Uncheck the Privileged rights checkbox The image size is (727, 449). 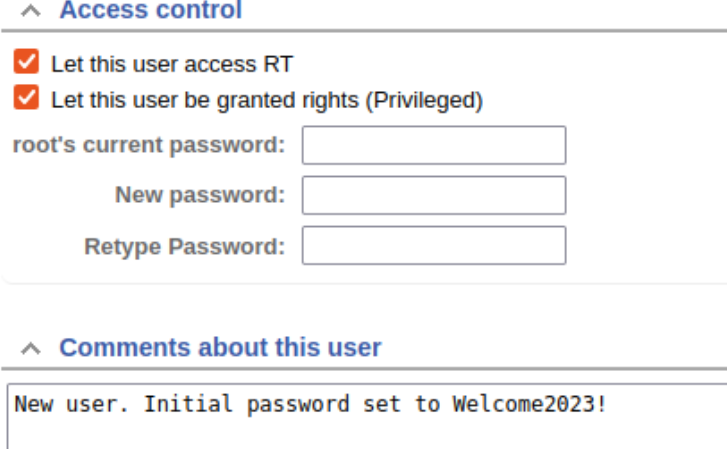point(26,97)
